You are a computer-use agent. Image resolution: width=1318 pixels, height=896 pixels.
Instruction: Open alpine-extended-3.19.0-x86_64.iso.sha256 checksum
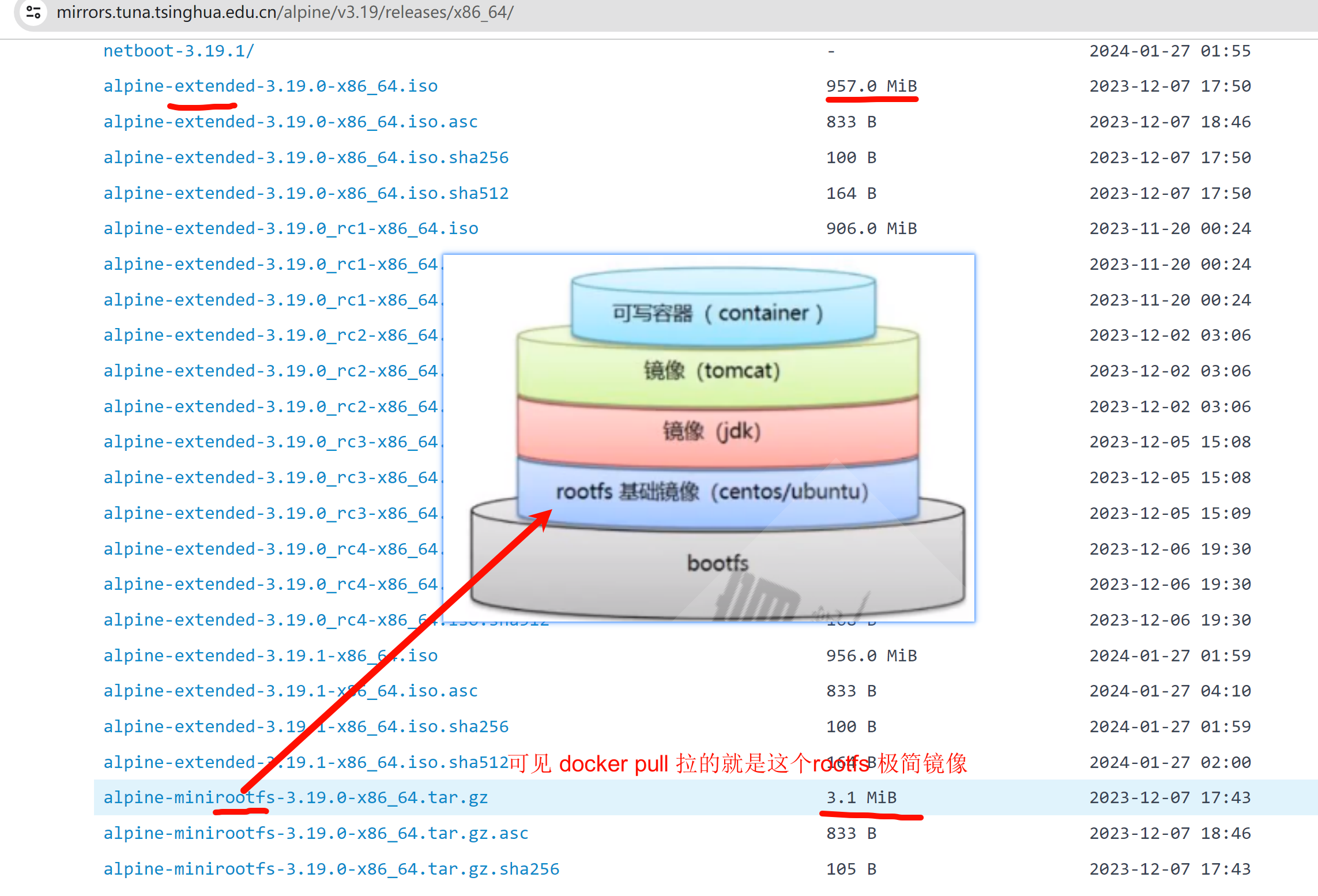(x=306, y=157)
